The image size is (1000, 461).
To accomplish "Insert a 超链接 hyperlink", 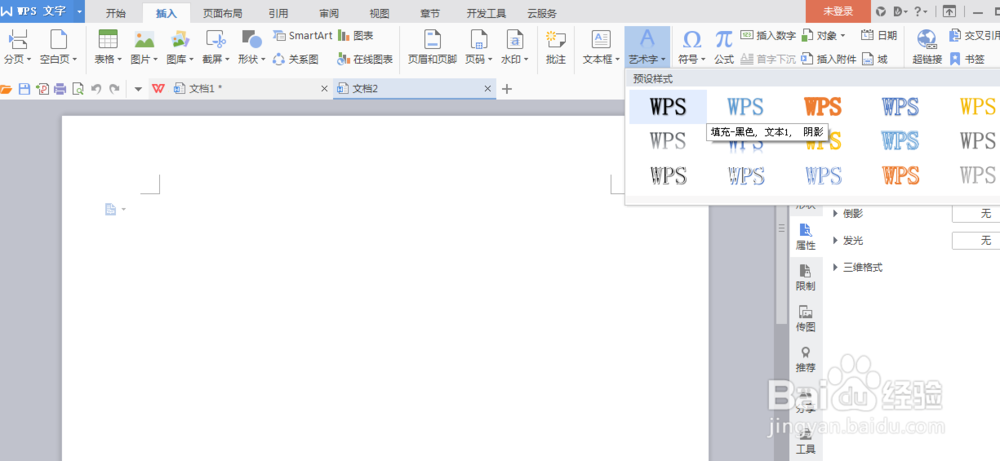I will pyautogui.click(x=927, y=47).
